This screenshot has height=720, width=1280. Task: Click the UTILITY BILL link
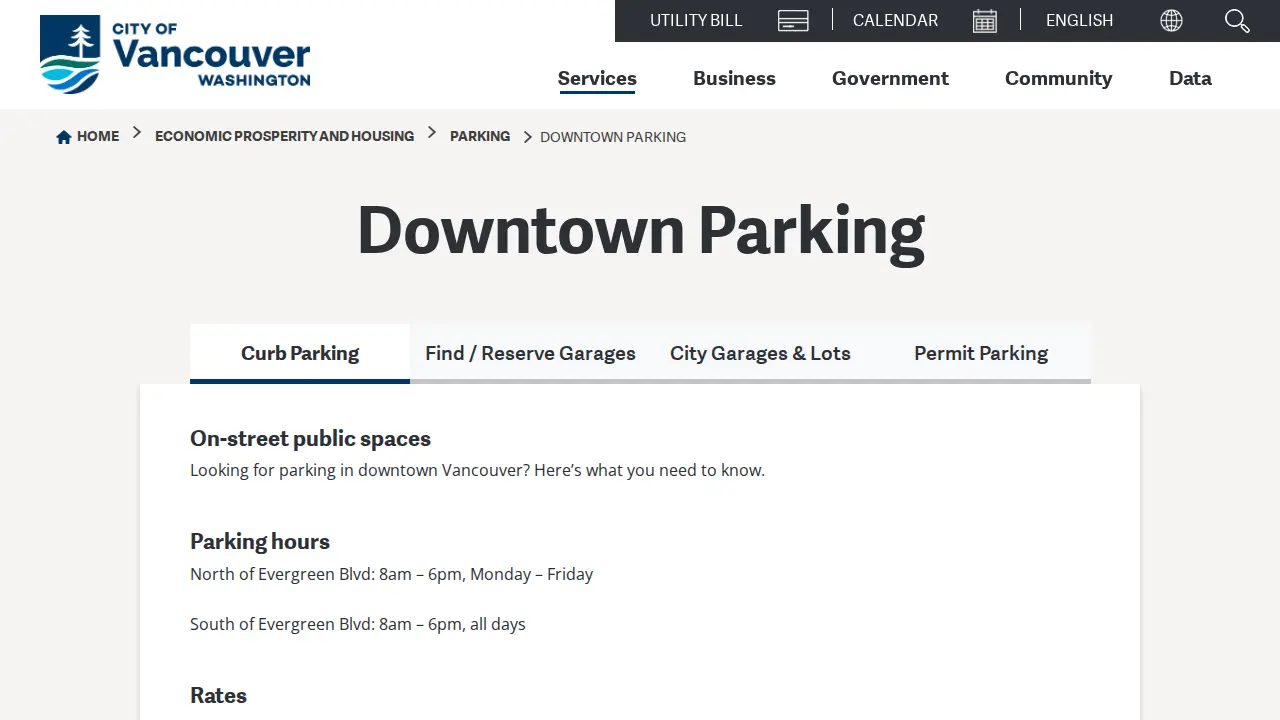696,20
